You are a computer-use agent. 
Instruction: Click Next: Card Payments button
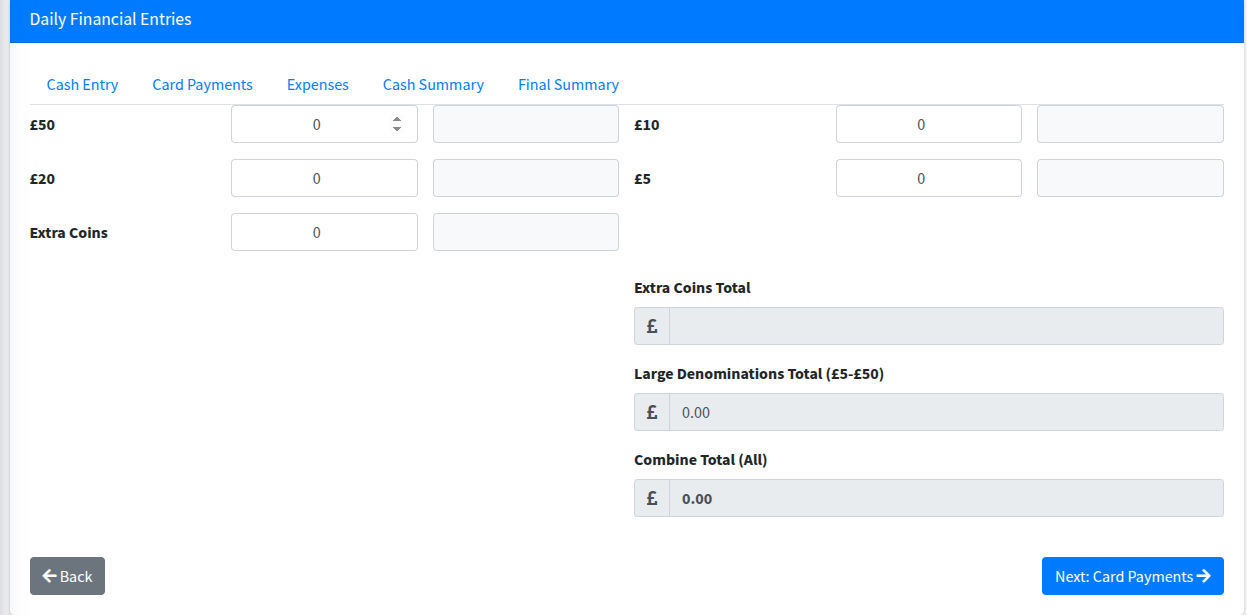[x=1132, y=576]
